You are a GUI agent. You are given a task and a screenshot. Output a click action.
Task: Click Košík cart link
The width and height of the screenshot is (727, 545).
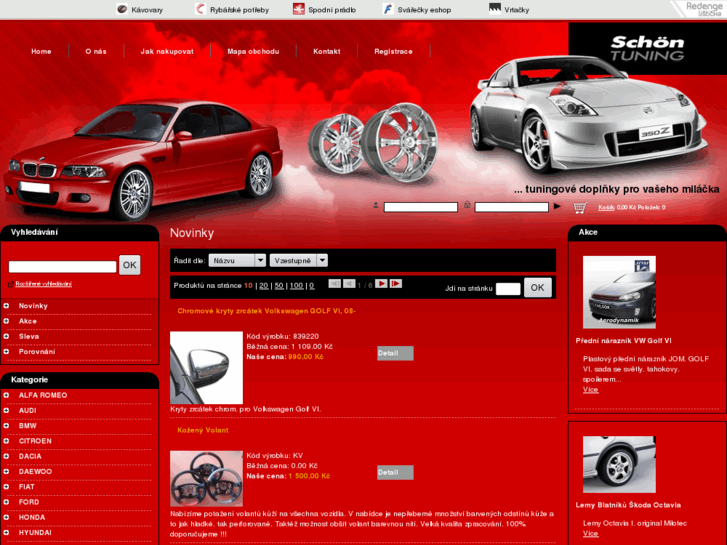(606, 207)
